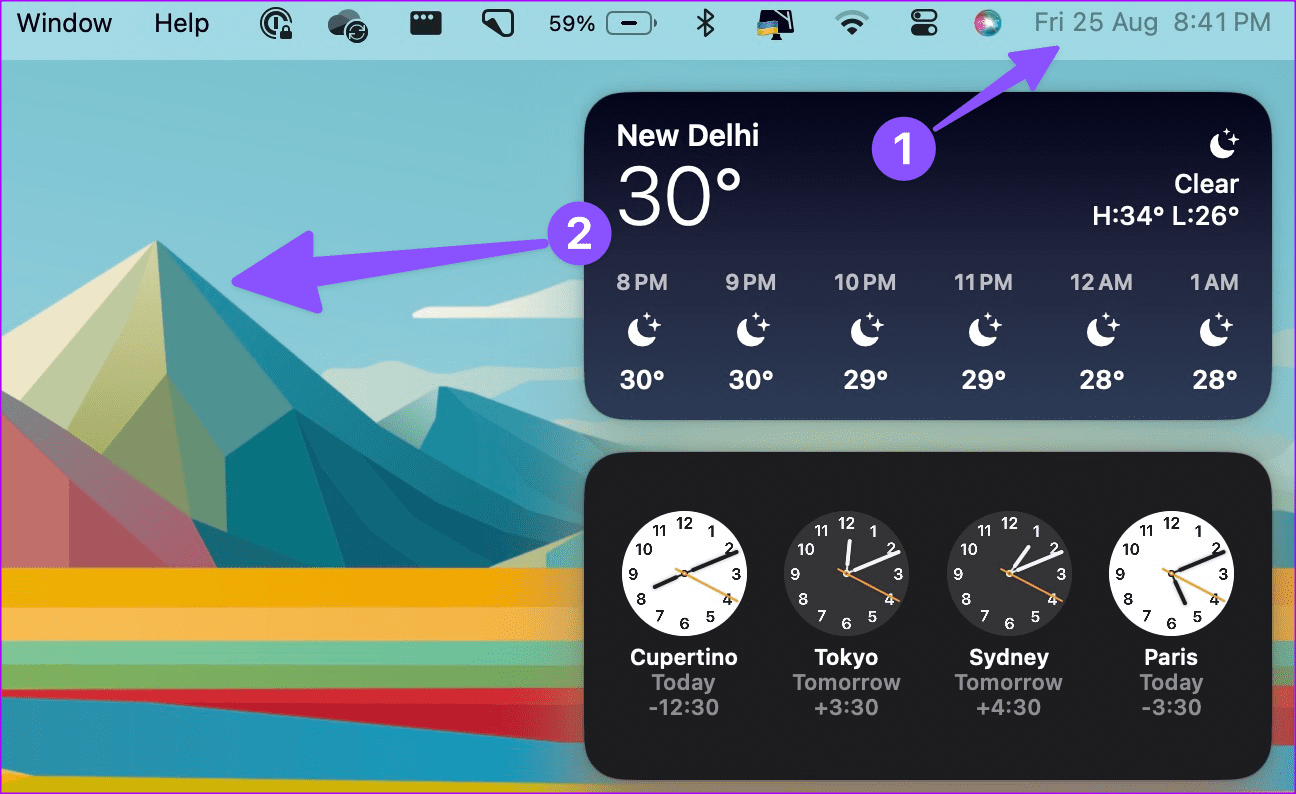Viewport: 1296px width, 794px height.
Task: Select the Sydney clock face
Action: coord(1009,574)
